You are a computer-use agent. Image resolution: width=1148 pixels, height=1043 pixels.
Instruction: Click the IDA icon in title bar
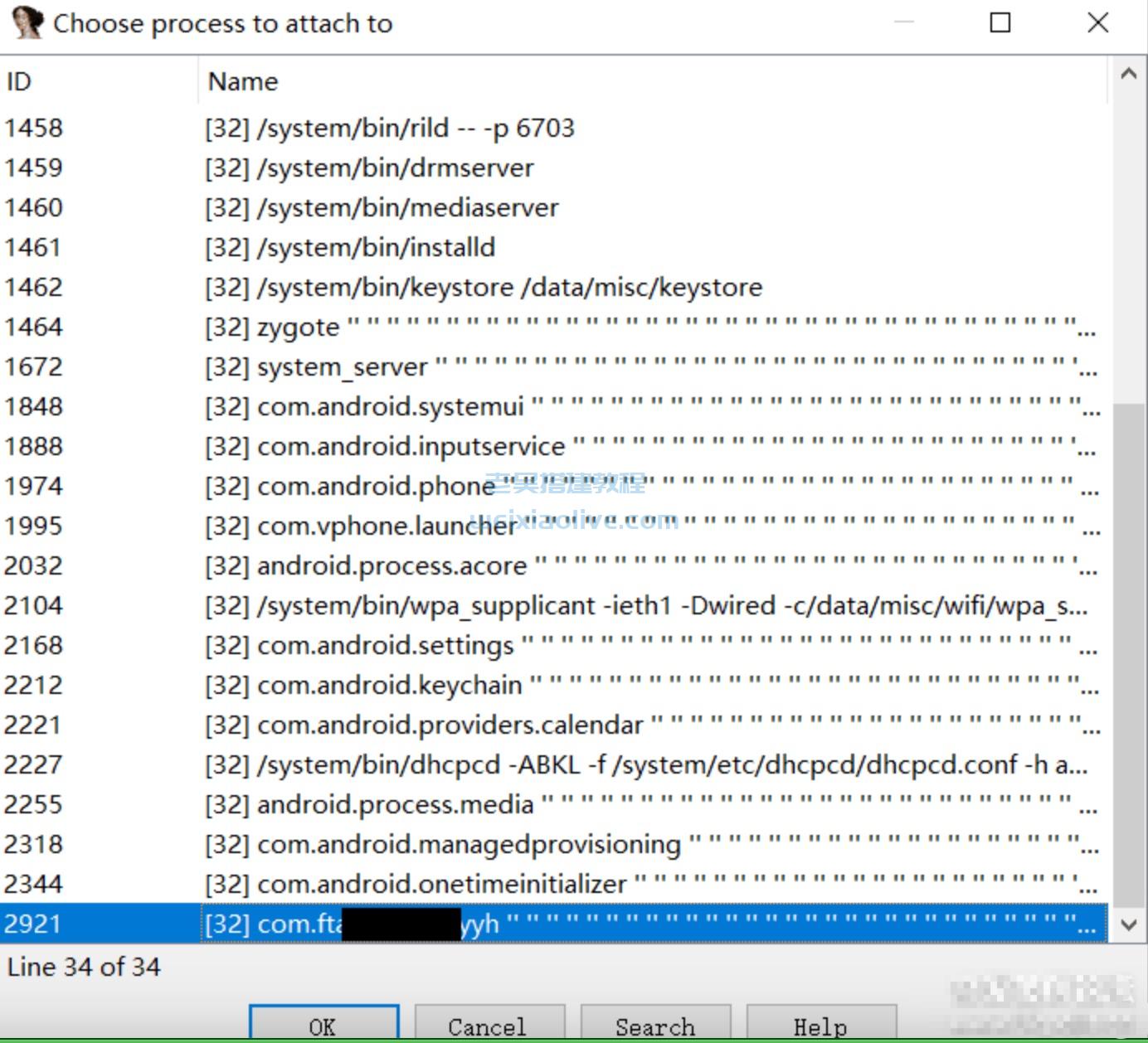point(27,23)
